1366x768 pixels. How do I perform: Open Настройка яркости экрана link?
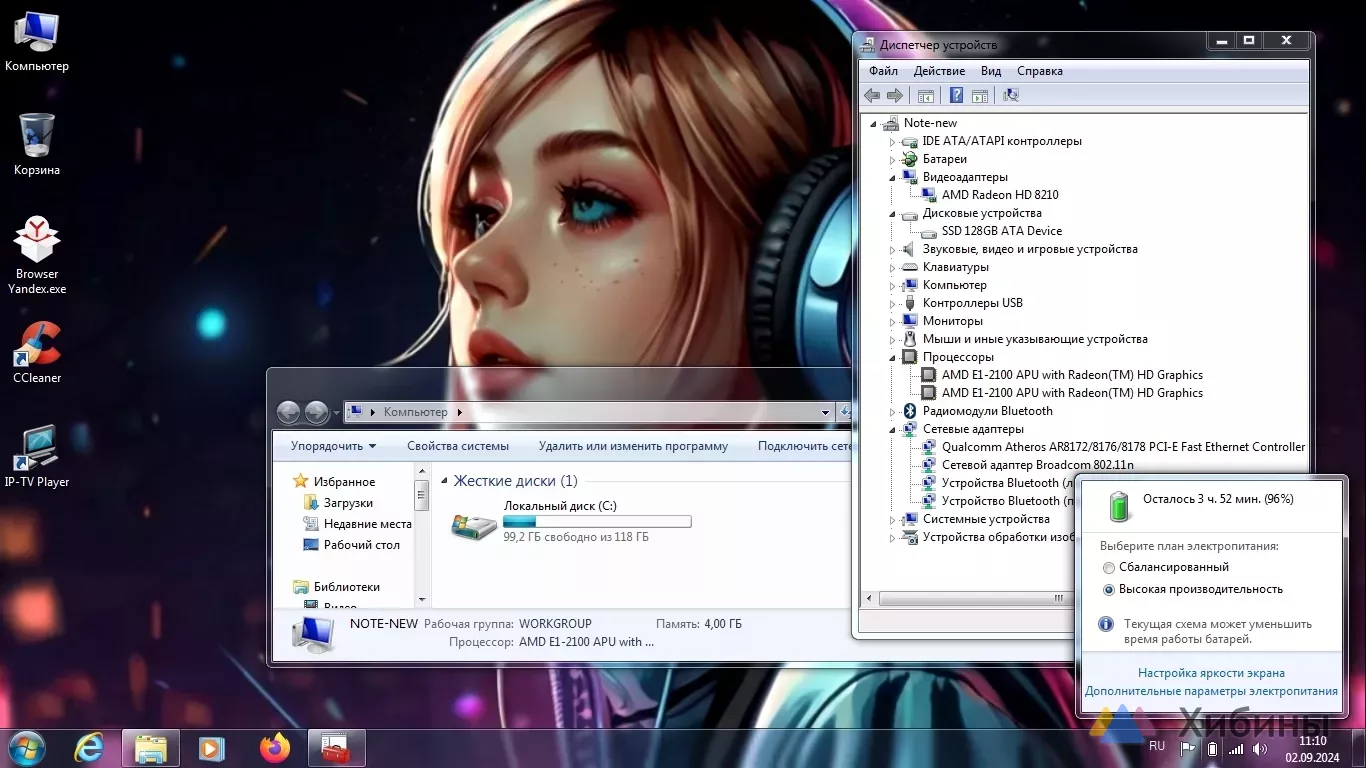(x=1211, y=673)
